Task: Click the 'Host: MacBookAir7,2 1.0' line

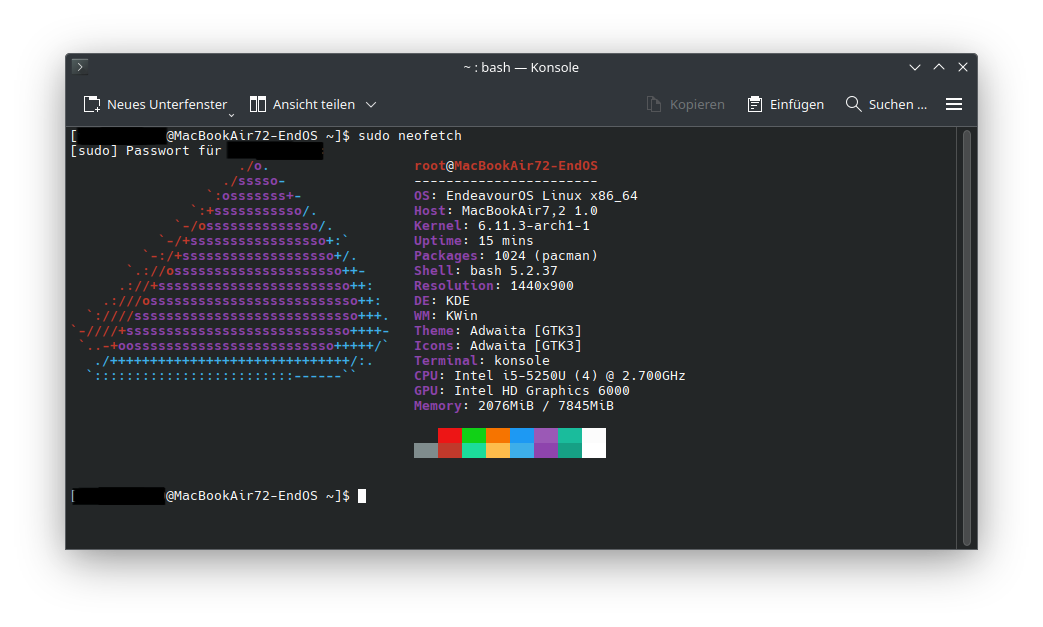Action: click(x=506, y=211)
